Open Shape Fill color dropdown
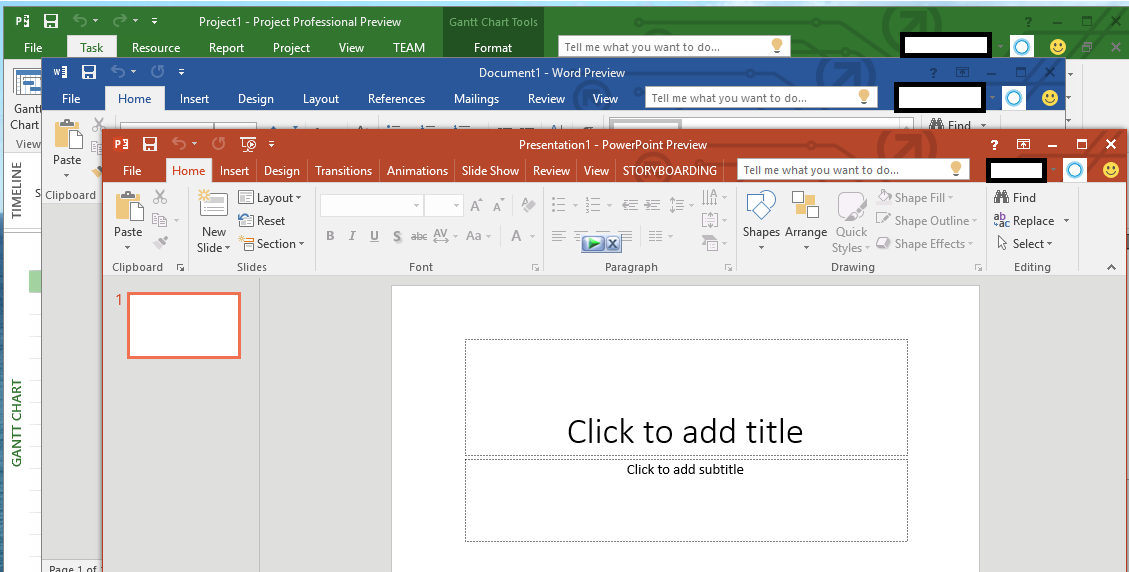This screenshot has height=572, width=1129. click(x=915, y=197)
